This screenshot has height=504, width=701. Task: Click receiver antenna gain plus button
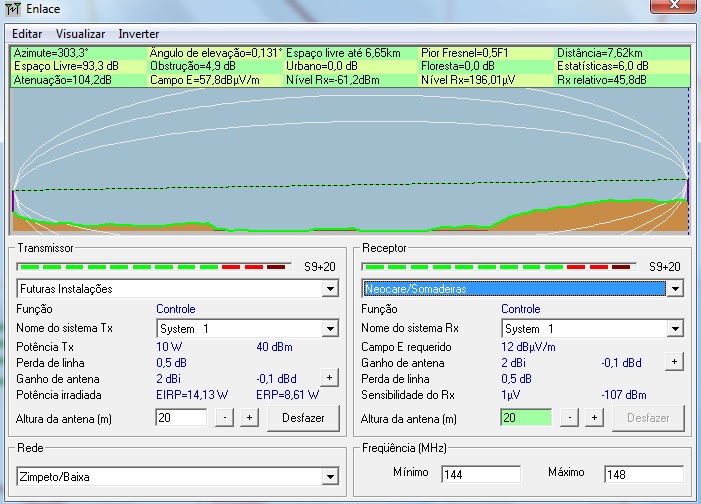click(x=675, y=360)
